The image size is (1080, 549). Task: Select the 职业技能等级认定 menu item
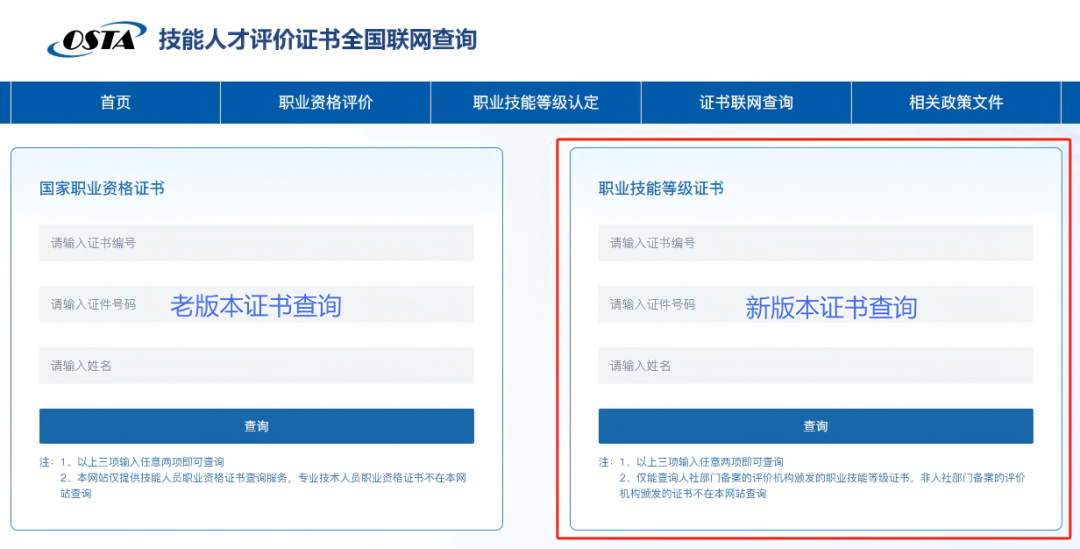pyautogui.click(x=536, y=102)
